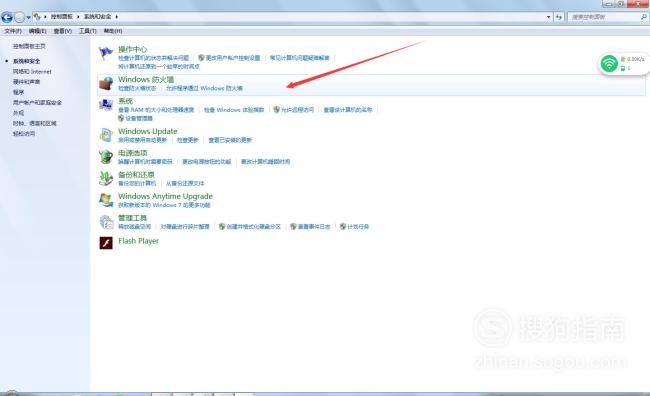Click shield icon beside create disk partitions link
Viewport: 650px width, 396px height.
click(x=222, y=226)
